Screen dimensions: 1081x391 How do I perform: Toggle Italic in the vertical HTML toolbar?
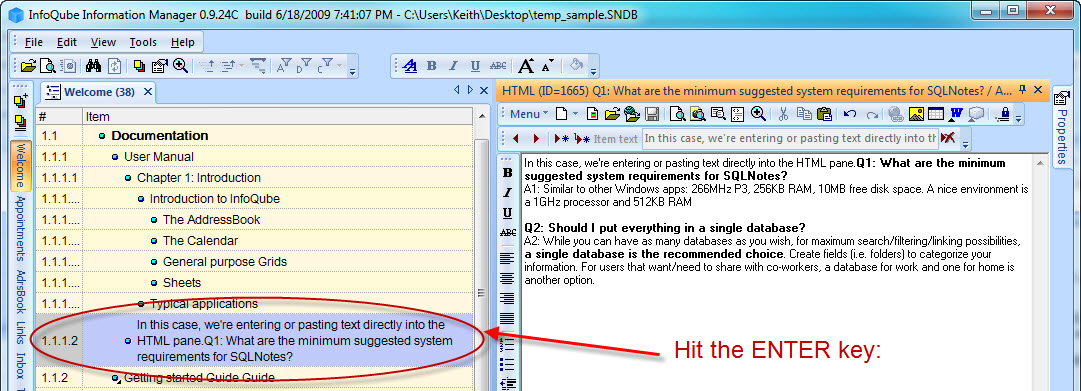[507, 192]
